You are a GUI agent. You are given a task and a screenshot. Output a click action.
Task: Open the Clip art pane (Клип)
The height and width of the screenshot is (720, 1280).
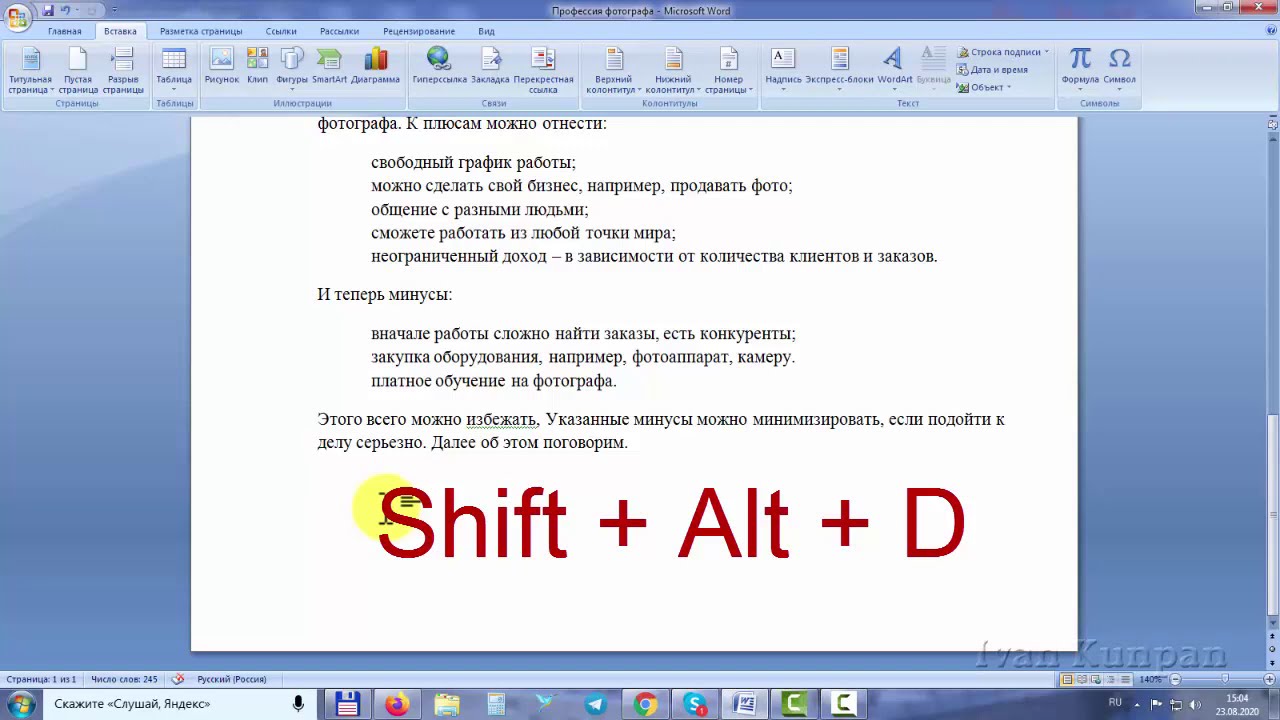tap(257, 66)
